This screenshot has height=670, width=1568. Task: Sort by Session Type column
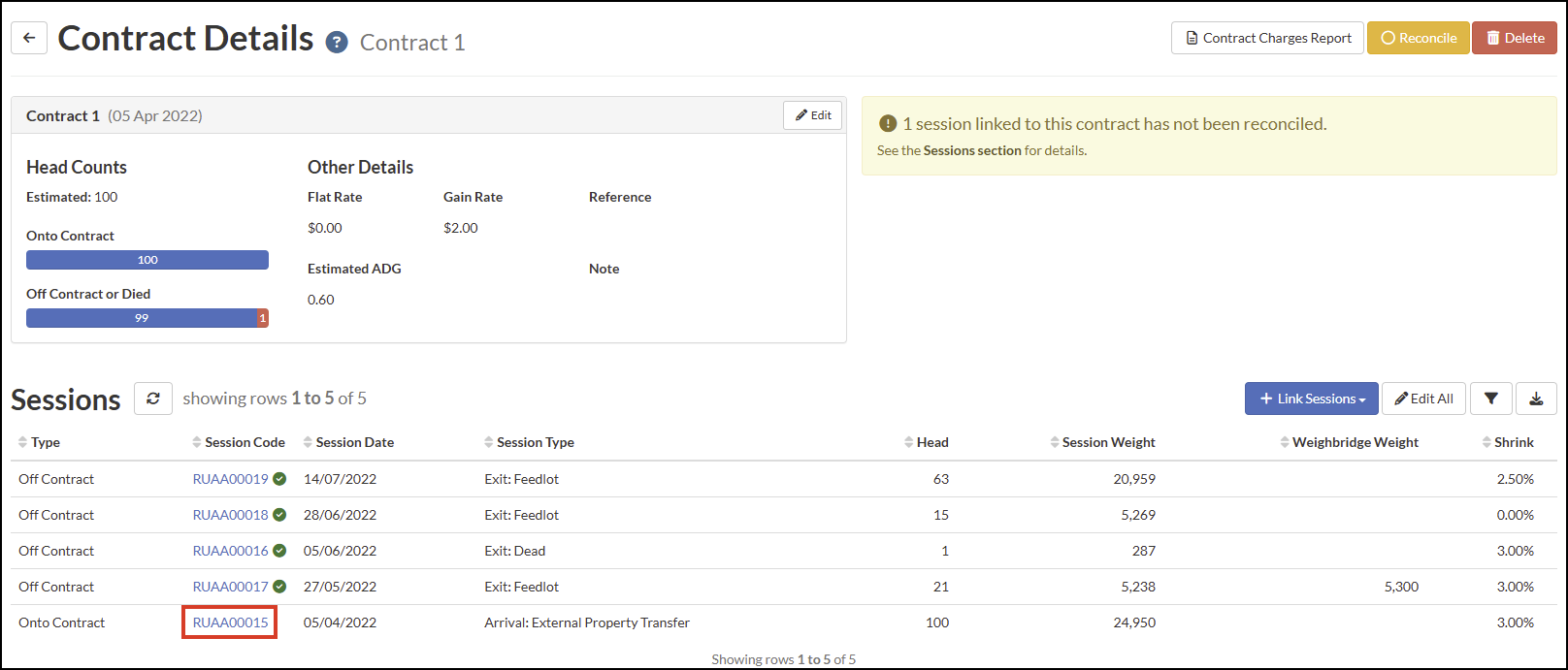(529, 442)
